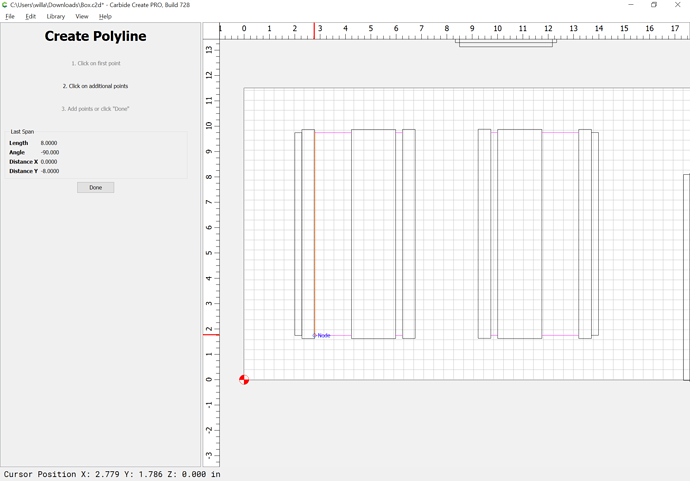690x481 pixels.
Task: Maximize the Carbide Create window
Action: point(654,5)
